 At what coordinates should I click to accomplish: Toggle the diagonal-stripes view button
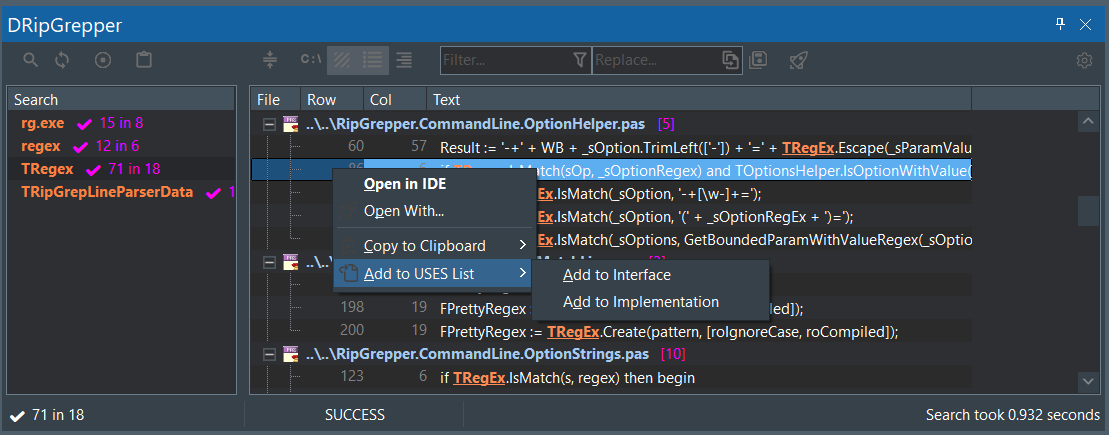[x=344, y=60]
